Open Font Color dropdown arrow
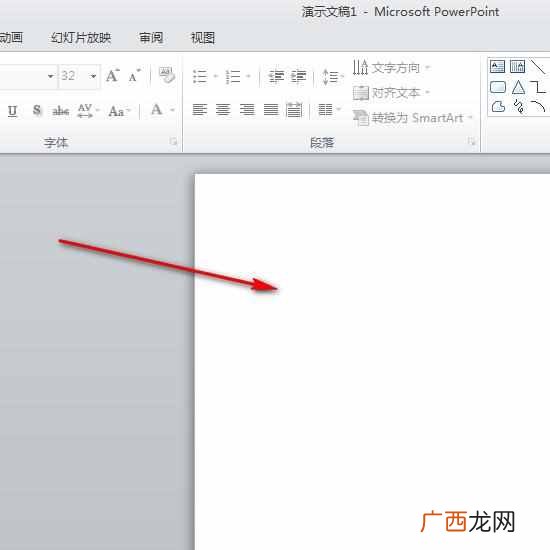The image size is (550, 550). click(x=172, y=110)
